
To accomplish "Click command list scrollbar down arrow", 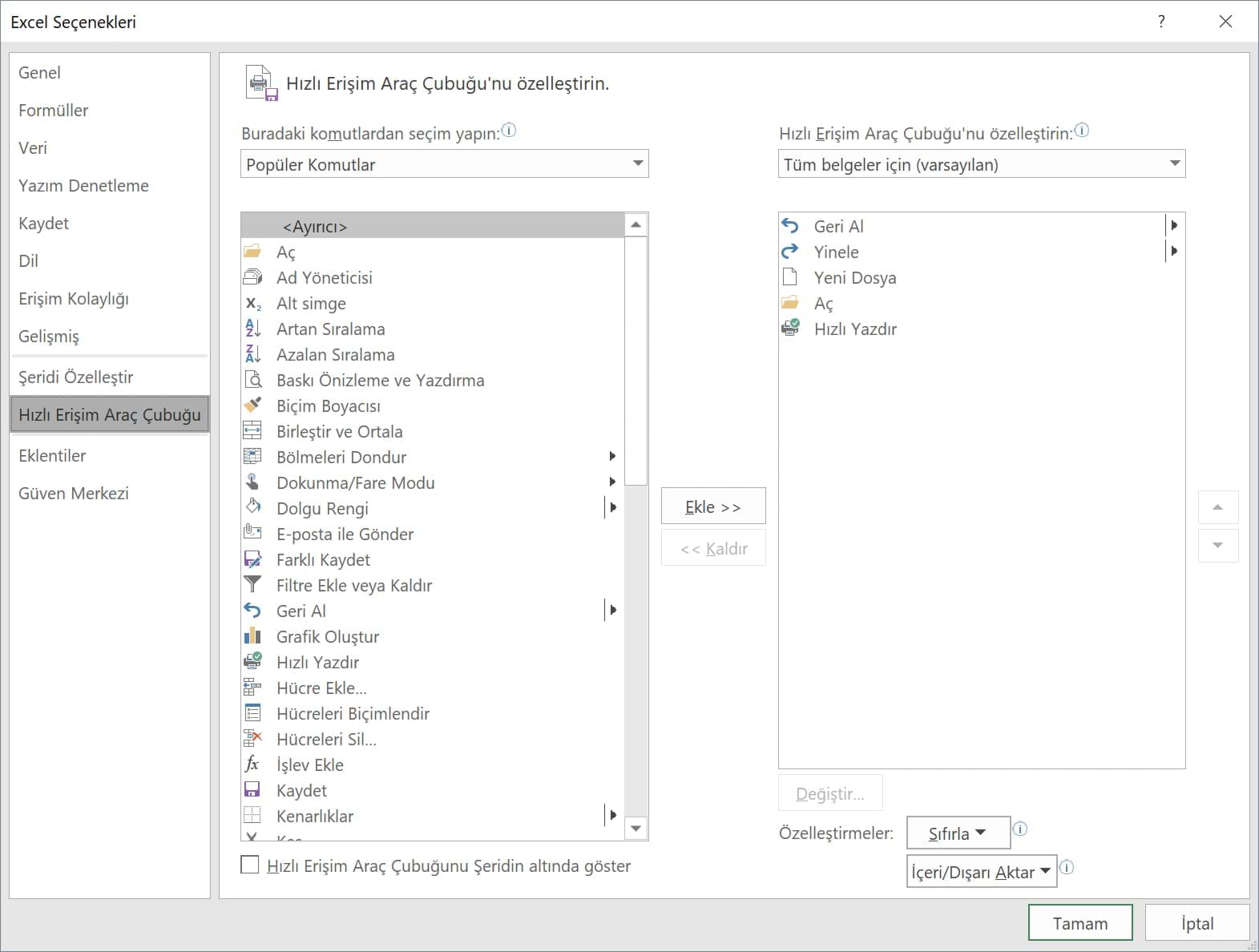I will click(x=636, y=829).
